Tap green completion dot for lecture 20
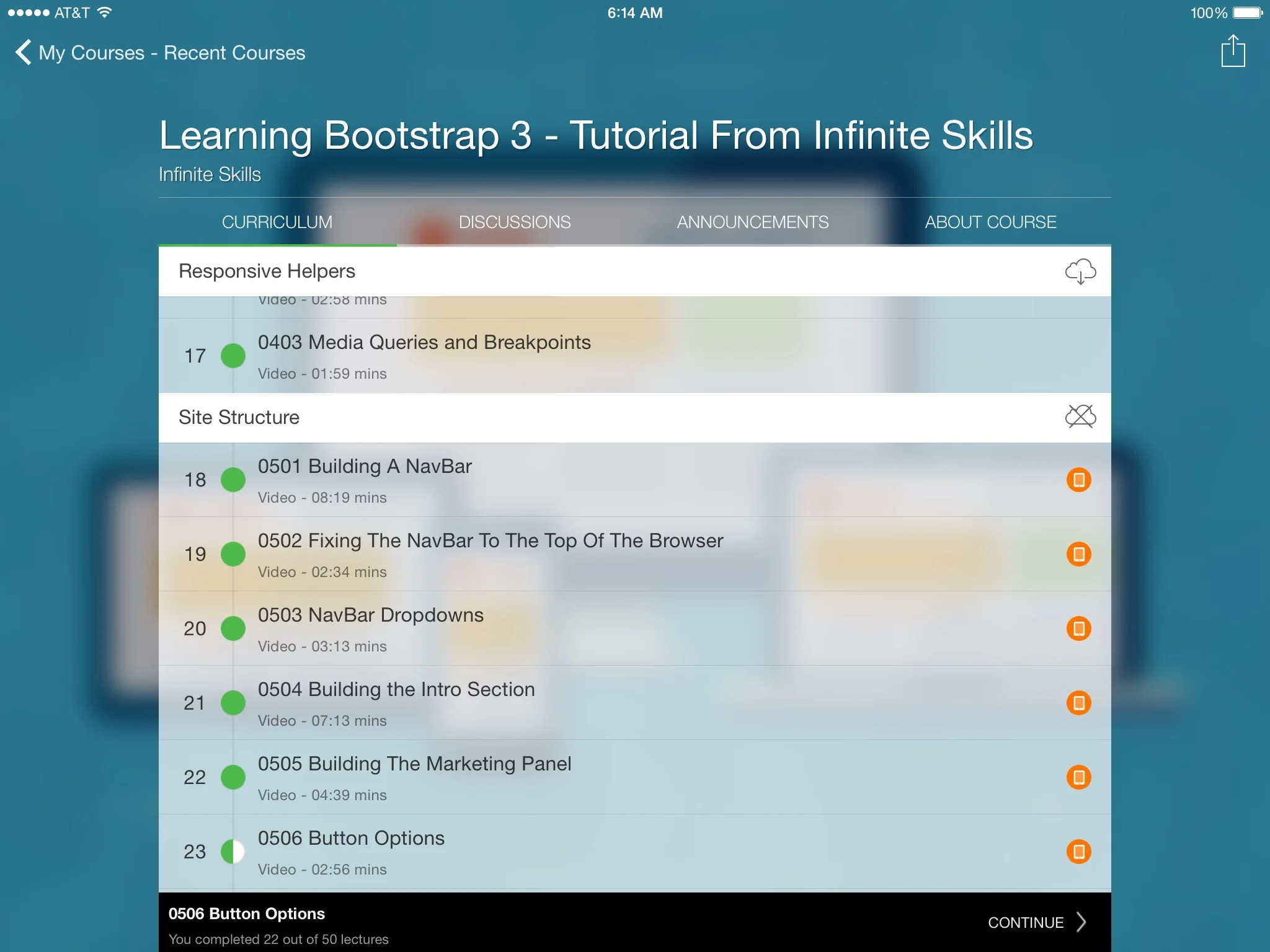This screenshot has width=1270, height=952. pos(233,628)
